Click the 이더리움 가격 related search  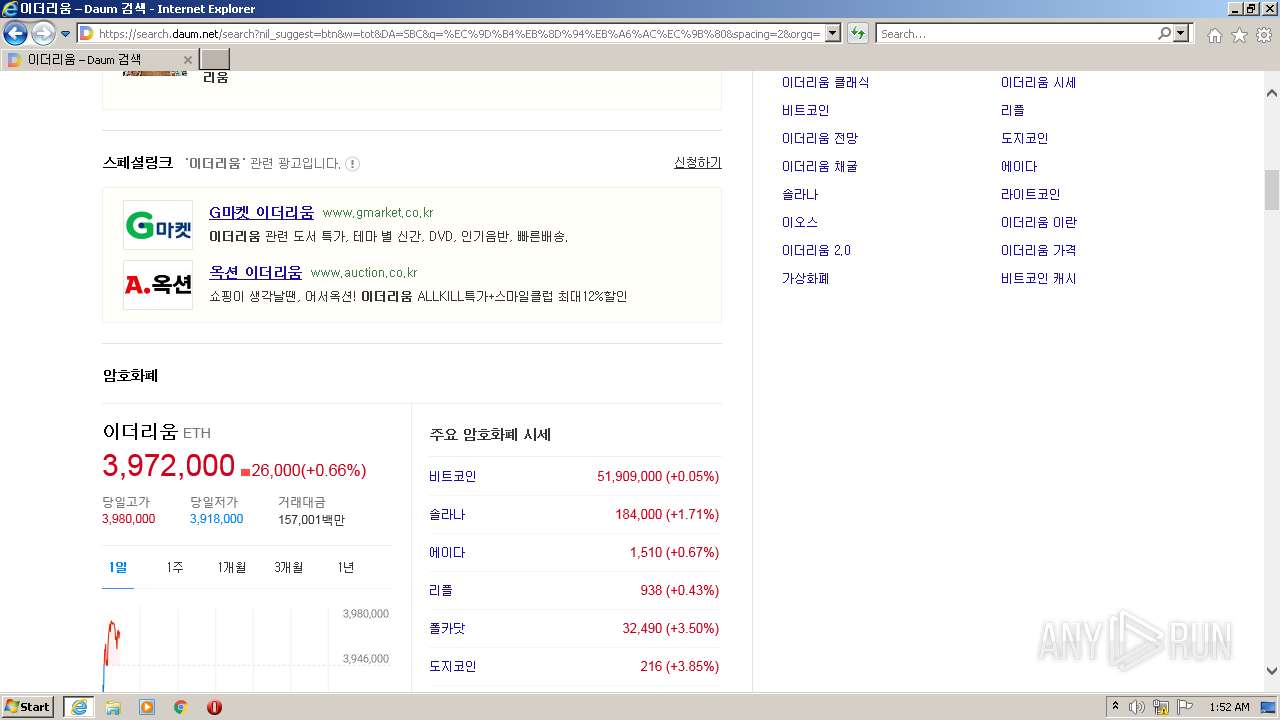coord(1038,250)
